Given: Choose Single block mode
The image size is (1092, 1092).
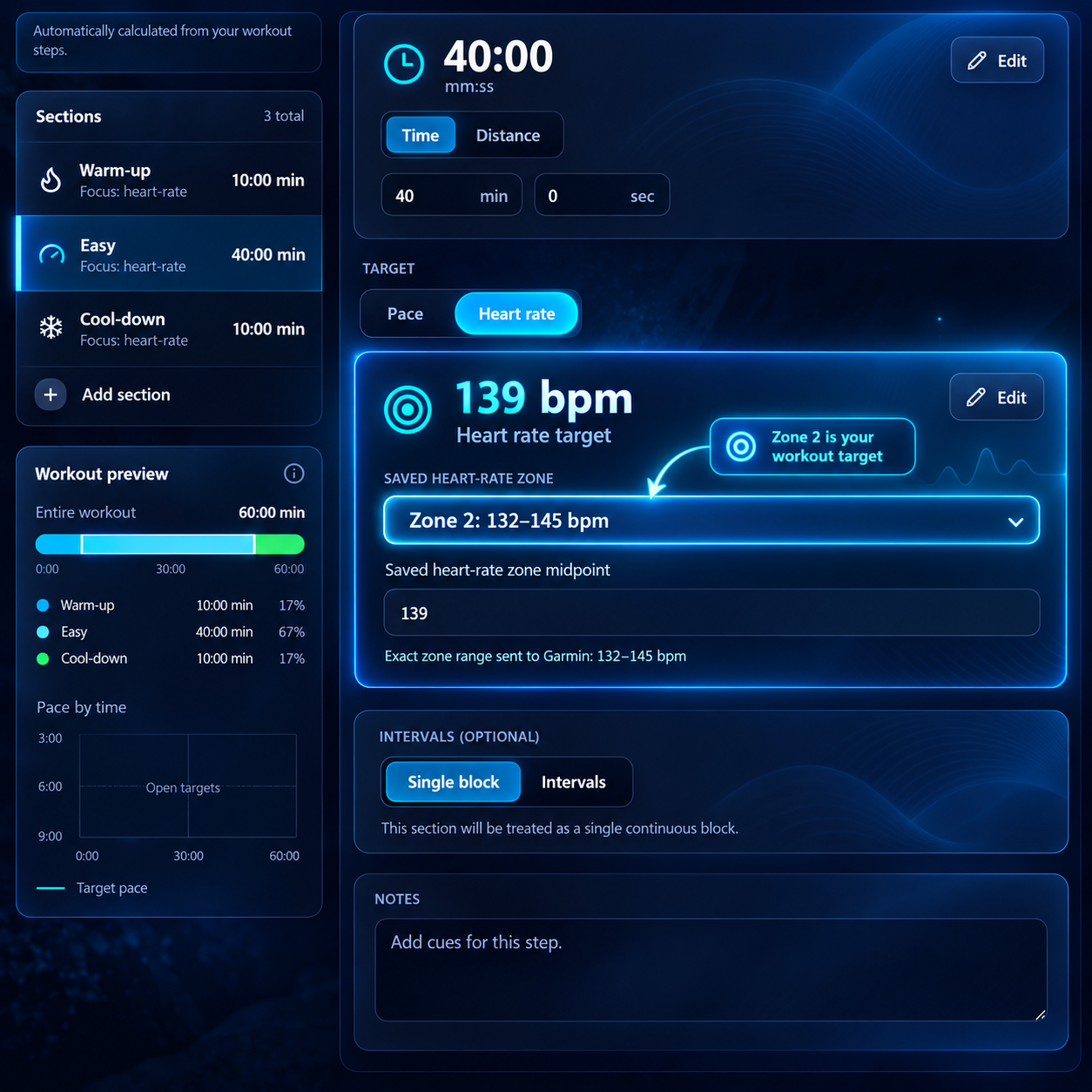Looking at the screenshot, I should point(453,782).
